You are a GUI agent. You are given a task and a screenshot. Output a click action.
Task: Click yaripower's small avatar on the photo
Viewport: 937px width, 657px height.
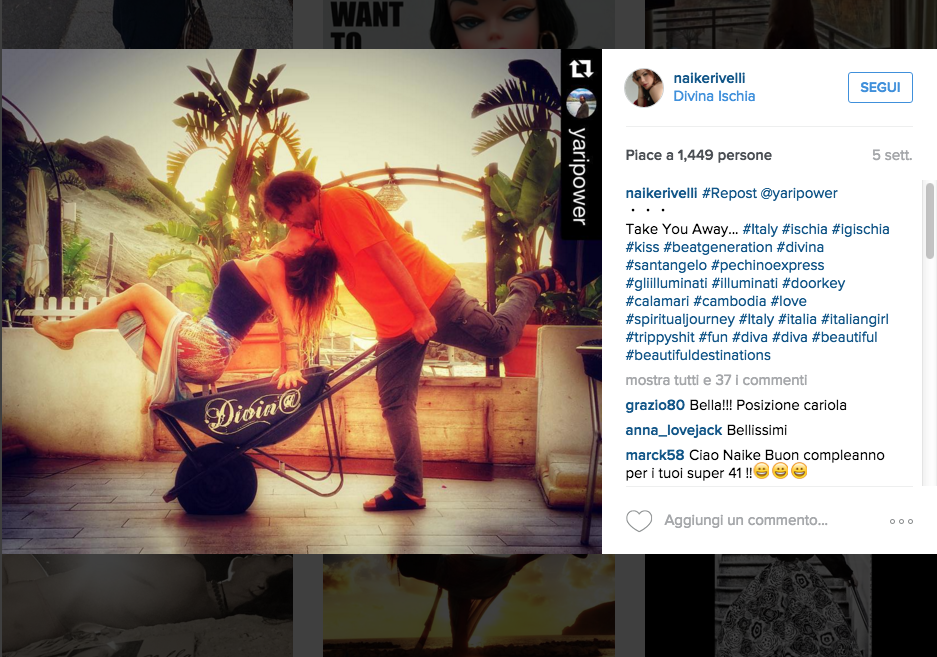581,103
